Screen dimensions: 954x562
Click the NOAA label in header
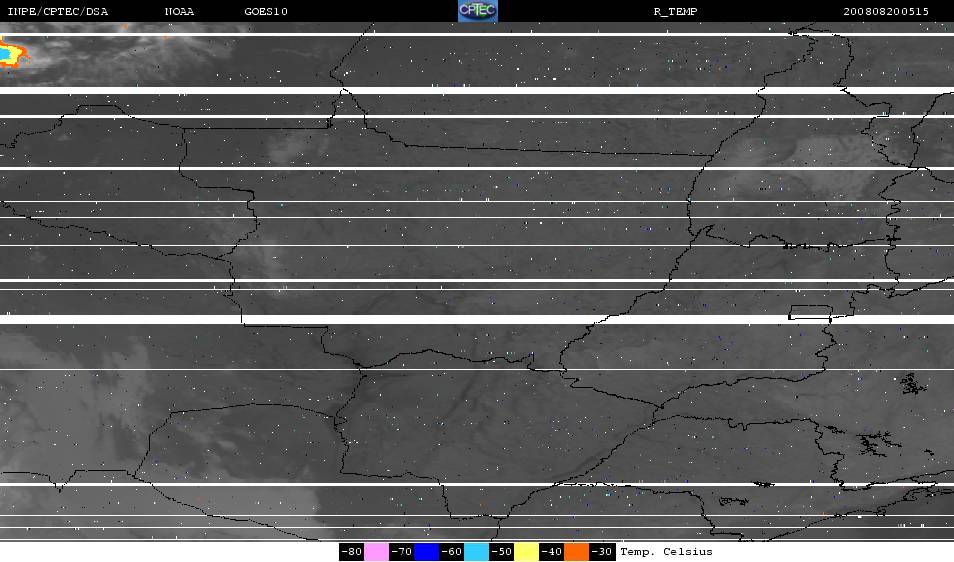point(180,12)
